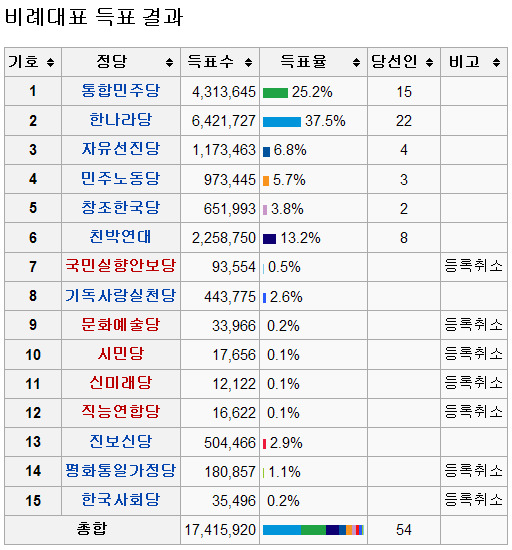Screen dimensions: 512x550
Task: Select vote count 180,857
Action: pyautogui.click(x=230, y=472)
